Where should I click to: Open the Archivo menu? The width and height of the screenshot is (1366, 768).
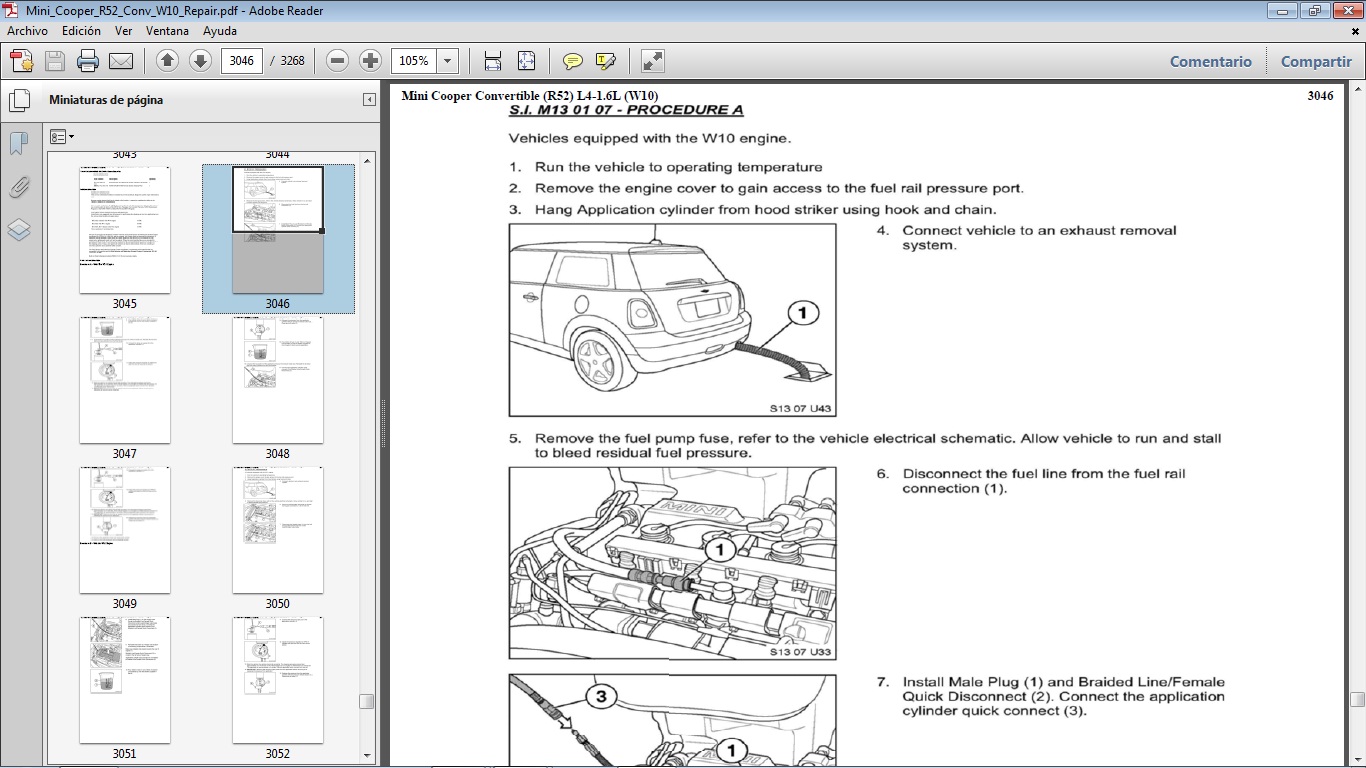click(x=26, y=31)
